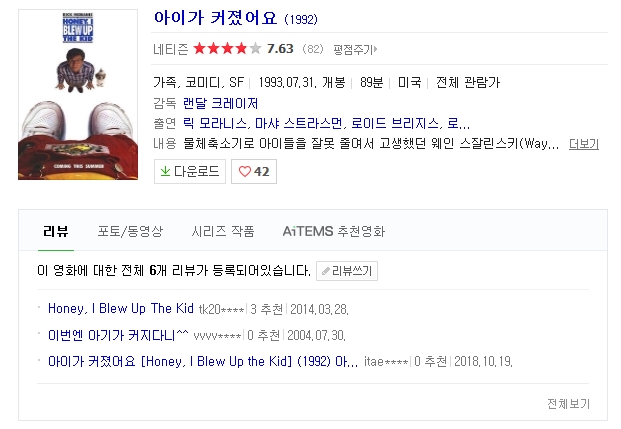
Task: Click the pencil icon on 리뷰쓰기 button
Action: coord(326,271)
